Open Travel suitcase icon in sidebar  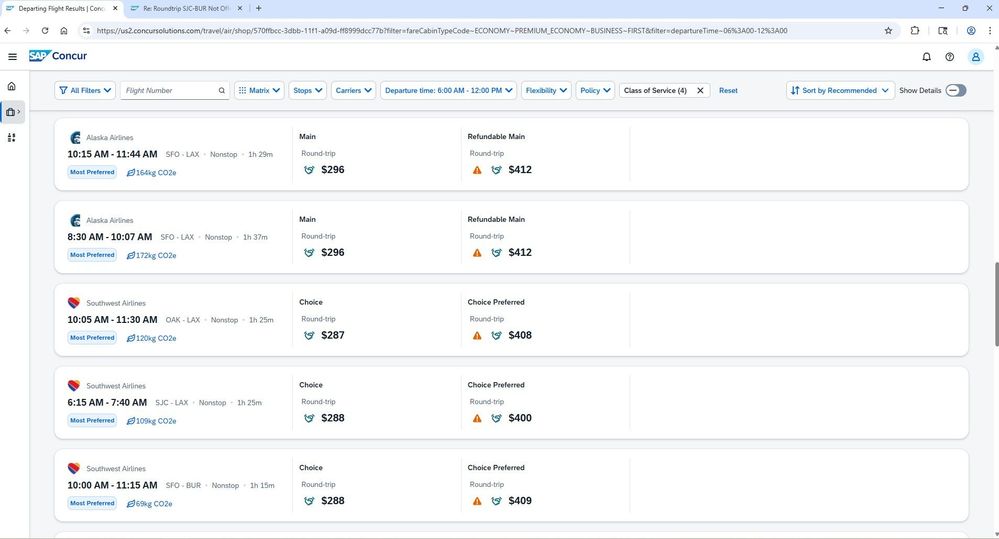[11, 112]
